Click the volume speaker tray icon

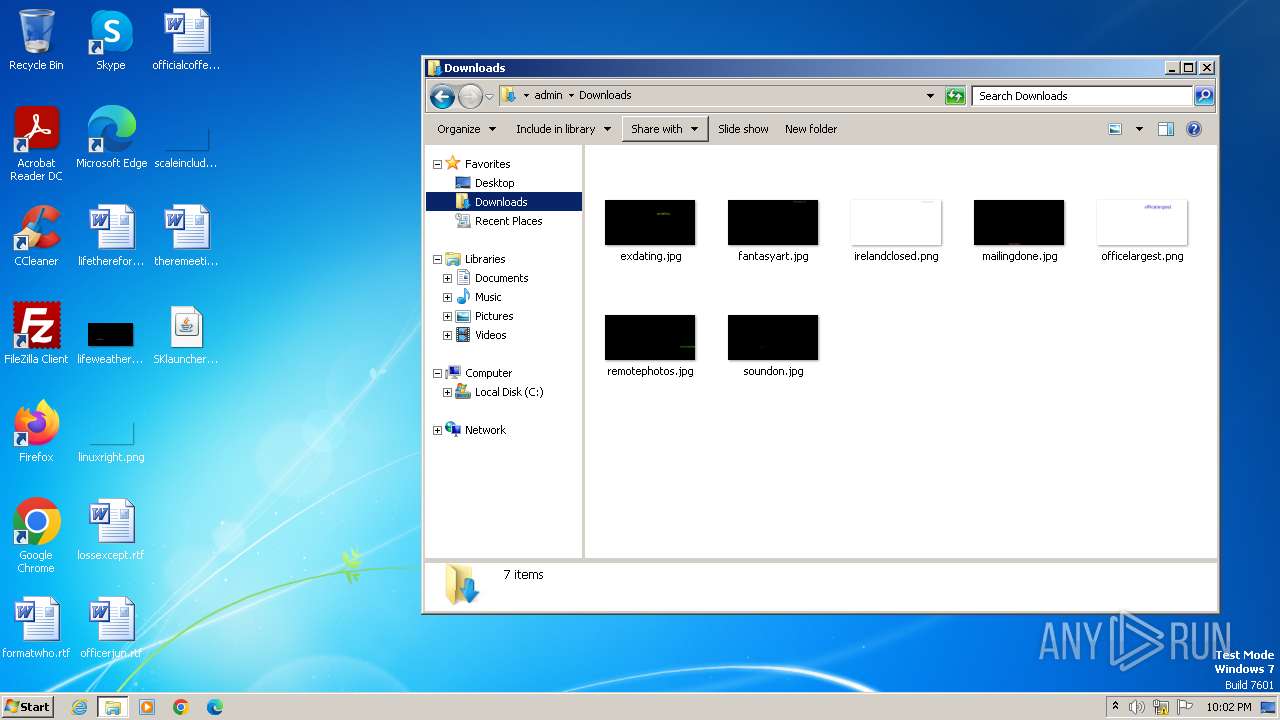(x=1137, y=707)
